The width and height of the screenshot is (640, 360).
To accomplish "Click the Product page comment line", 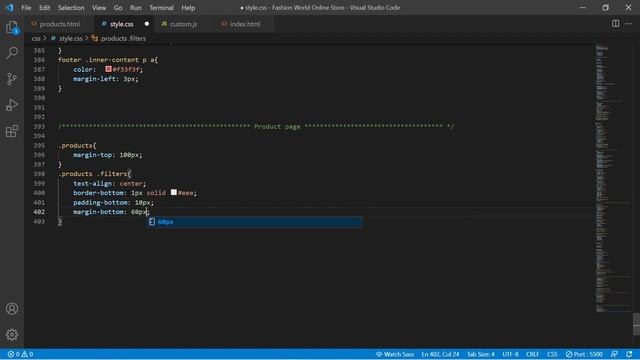I will (x=256, y=127).
